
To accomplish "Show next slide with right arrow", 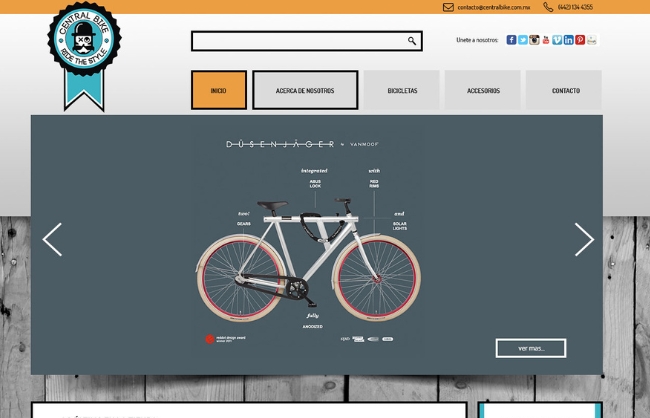I will coord(584,239).
